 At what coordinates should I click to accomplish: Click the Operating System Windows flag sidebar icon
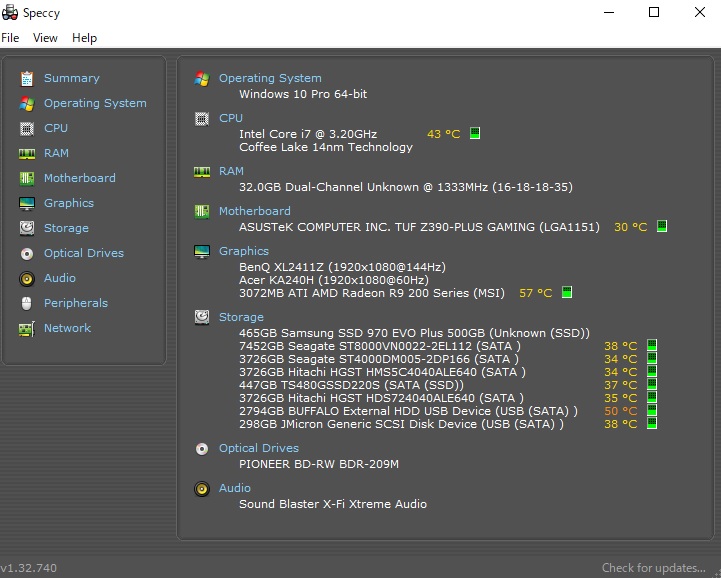tap(27, 103)
